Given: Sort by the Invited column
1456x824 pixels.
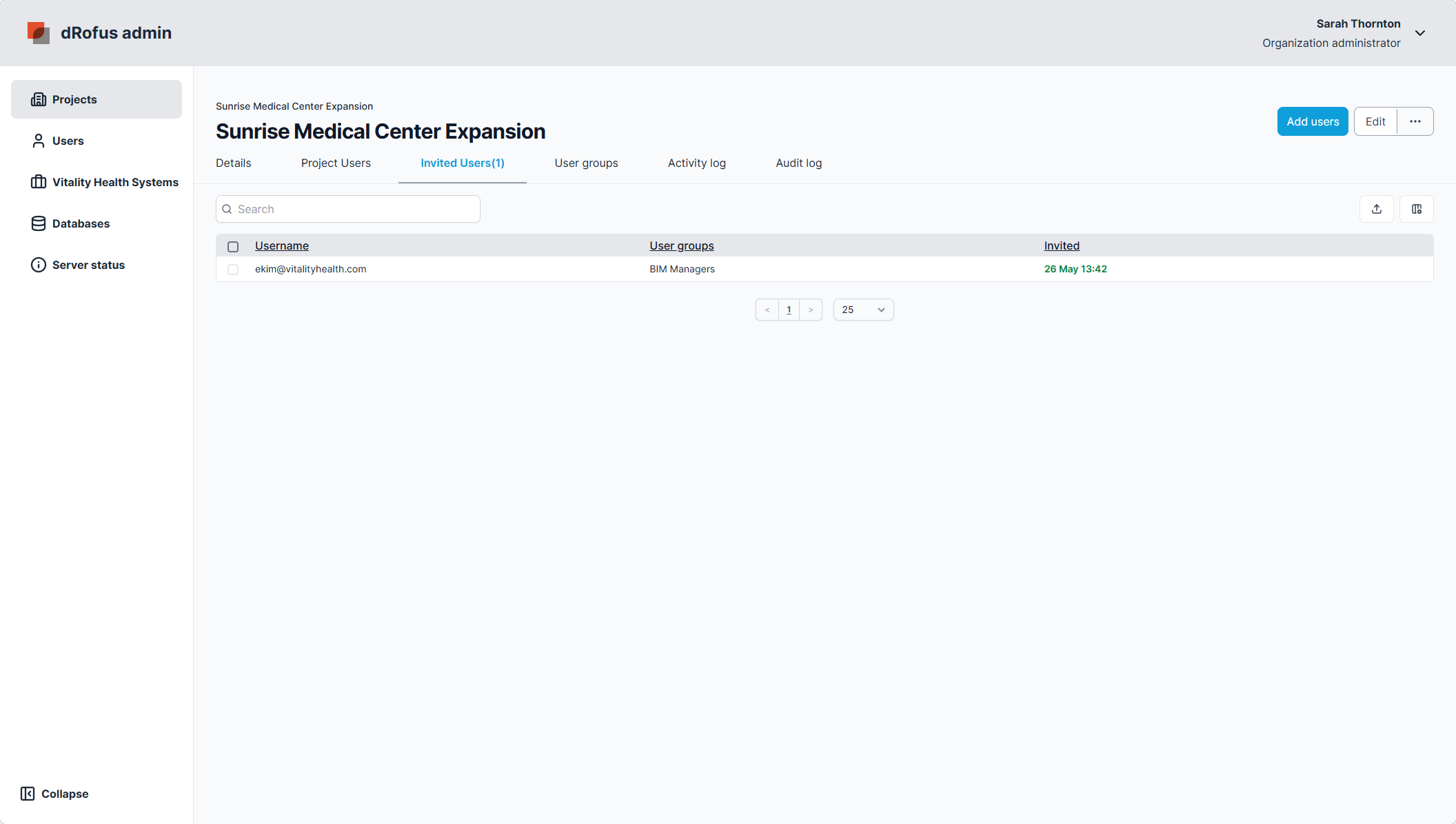Looking at the screenshot, I should click(x=1062, y=245).
